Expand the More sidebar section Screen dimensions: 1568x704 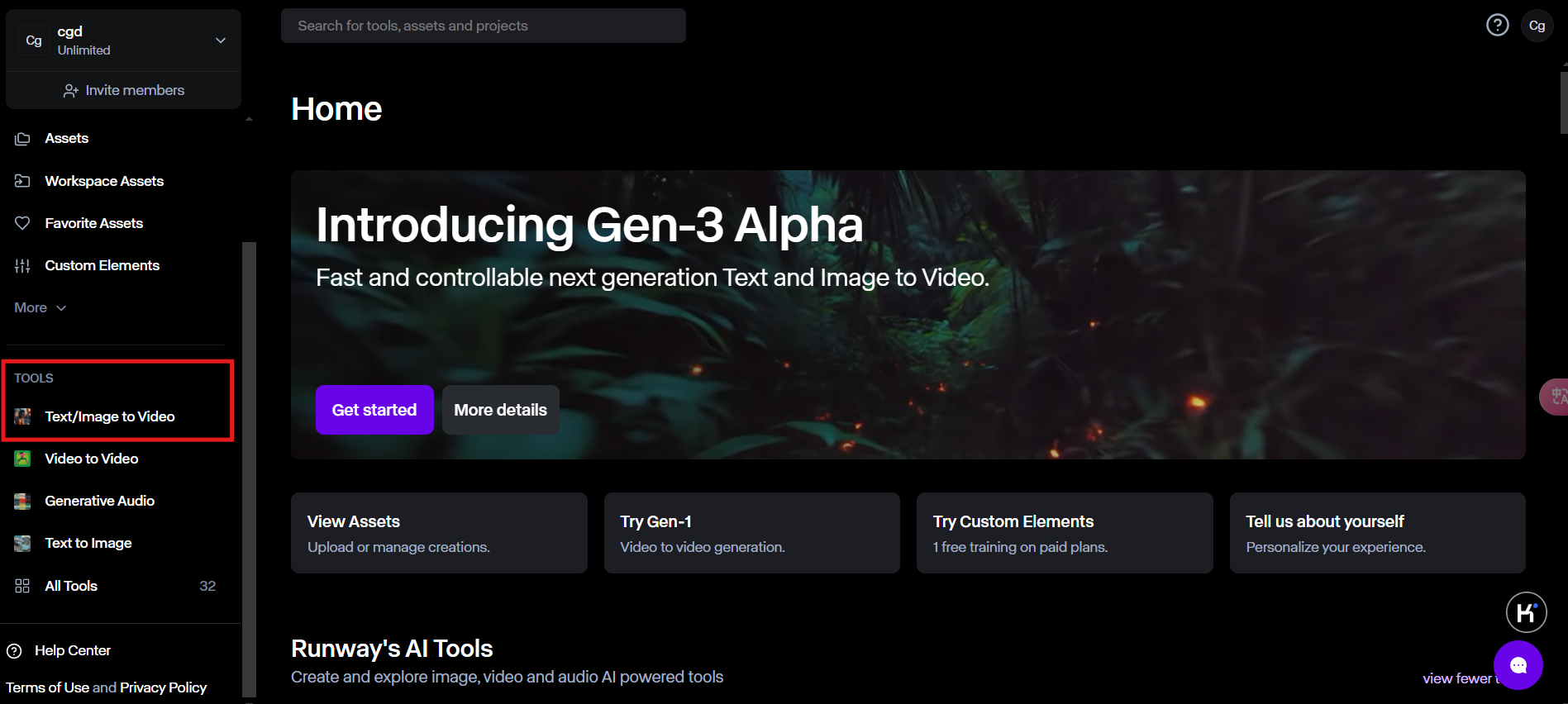click(40, 307)
